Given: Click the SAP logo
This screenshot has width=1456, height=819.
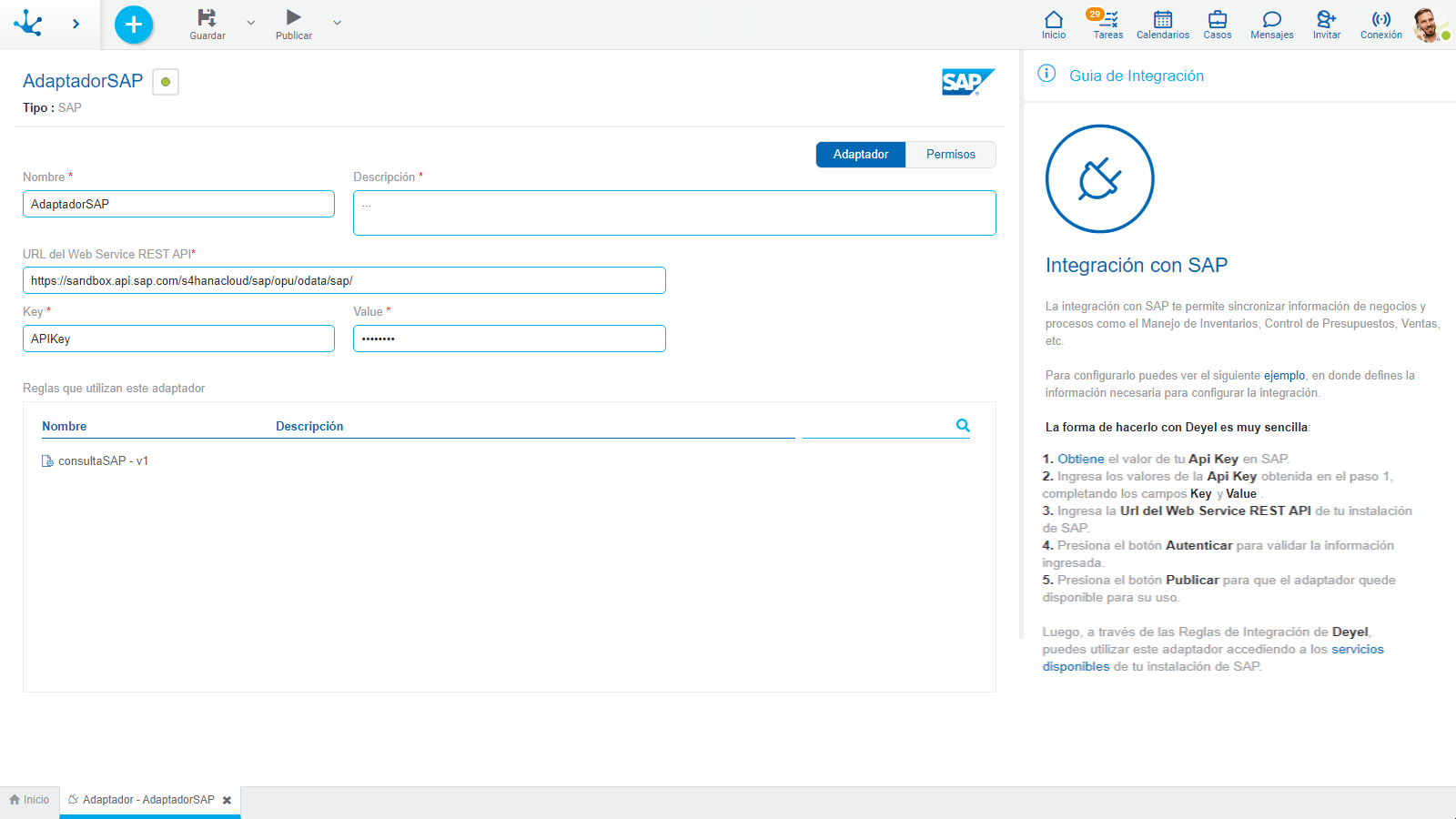Looking at the screenshot, I should coord(968,82).
